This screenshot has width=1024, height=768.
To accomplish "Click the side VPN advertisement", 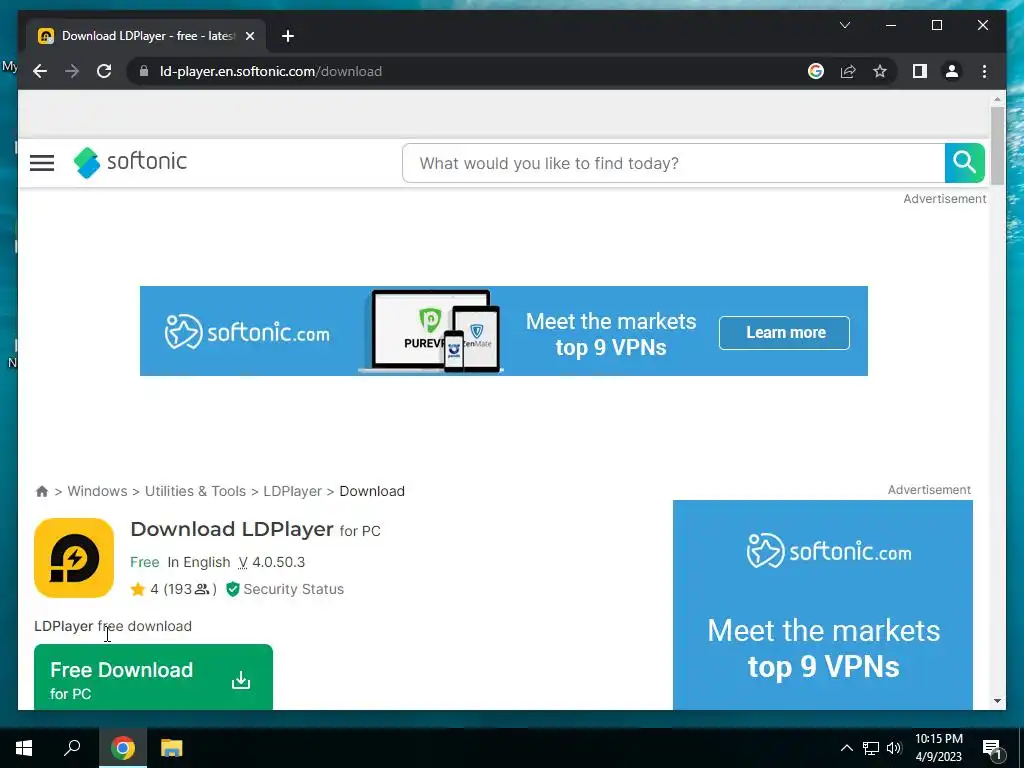I will [x=823, y=605].
